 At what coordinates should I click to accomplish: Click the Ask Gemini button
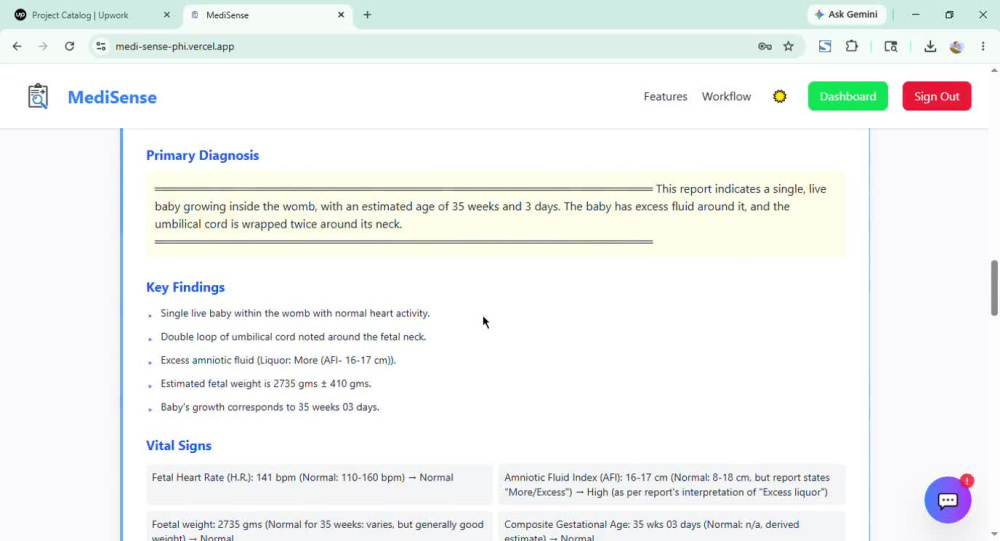coord(846,14)
